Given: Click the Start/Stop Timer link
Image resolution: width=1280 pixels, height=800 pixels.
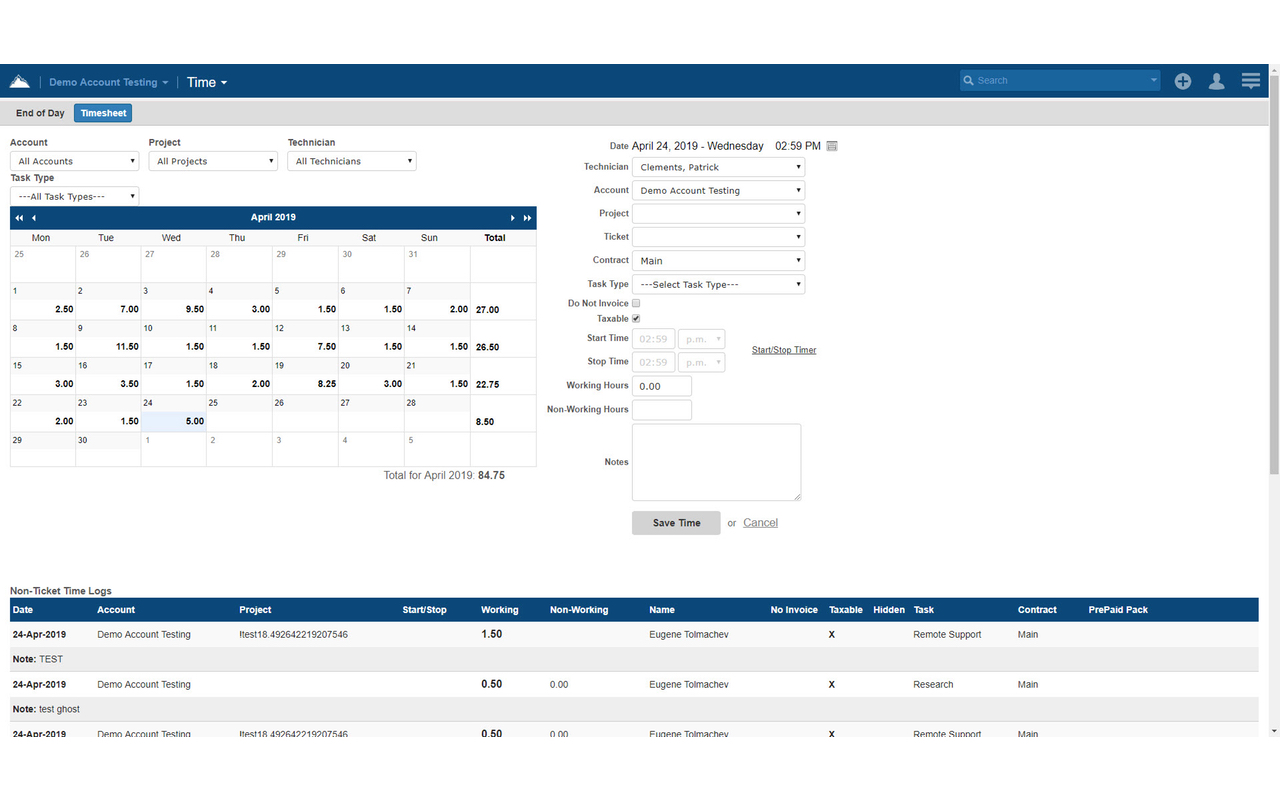Looking at the screenshot, I should (x=783, y=349).
